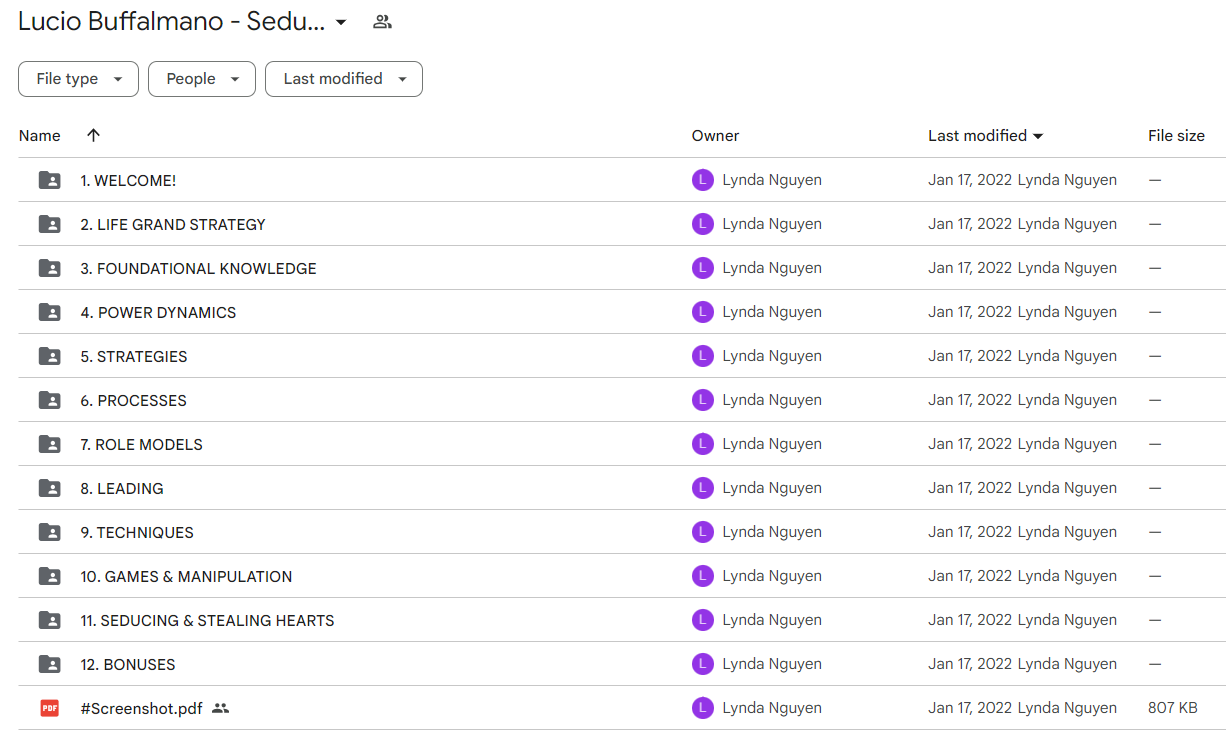Click shared icon next to #Screenshot.pdf
This screenshot has height=741, width=1226.
pyautogui.click(x=221, y=708)
